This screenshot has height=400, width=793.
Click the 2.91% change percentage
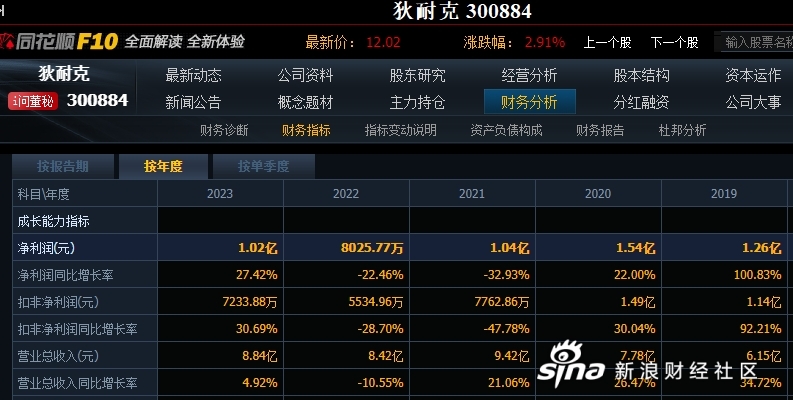(545, 42)
